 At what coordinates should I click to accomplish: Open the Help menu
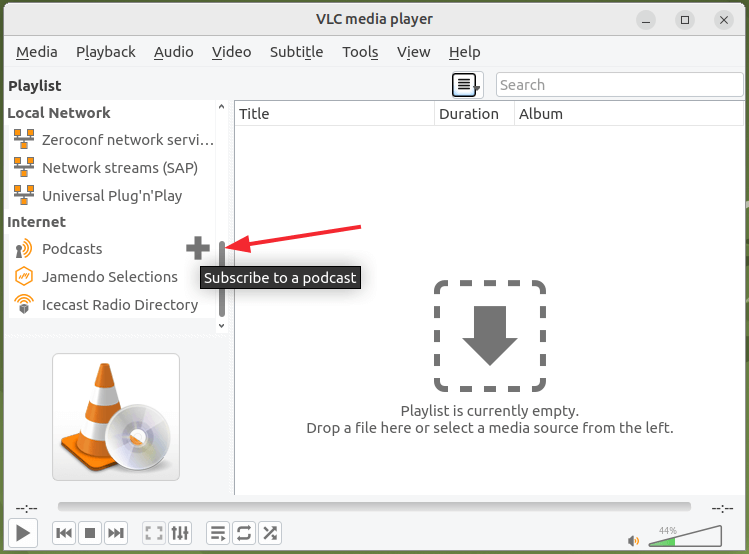point(464,52)
